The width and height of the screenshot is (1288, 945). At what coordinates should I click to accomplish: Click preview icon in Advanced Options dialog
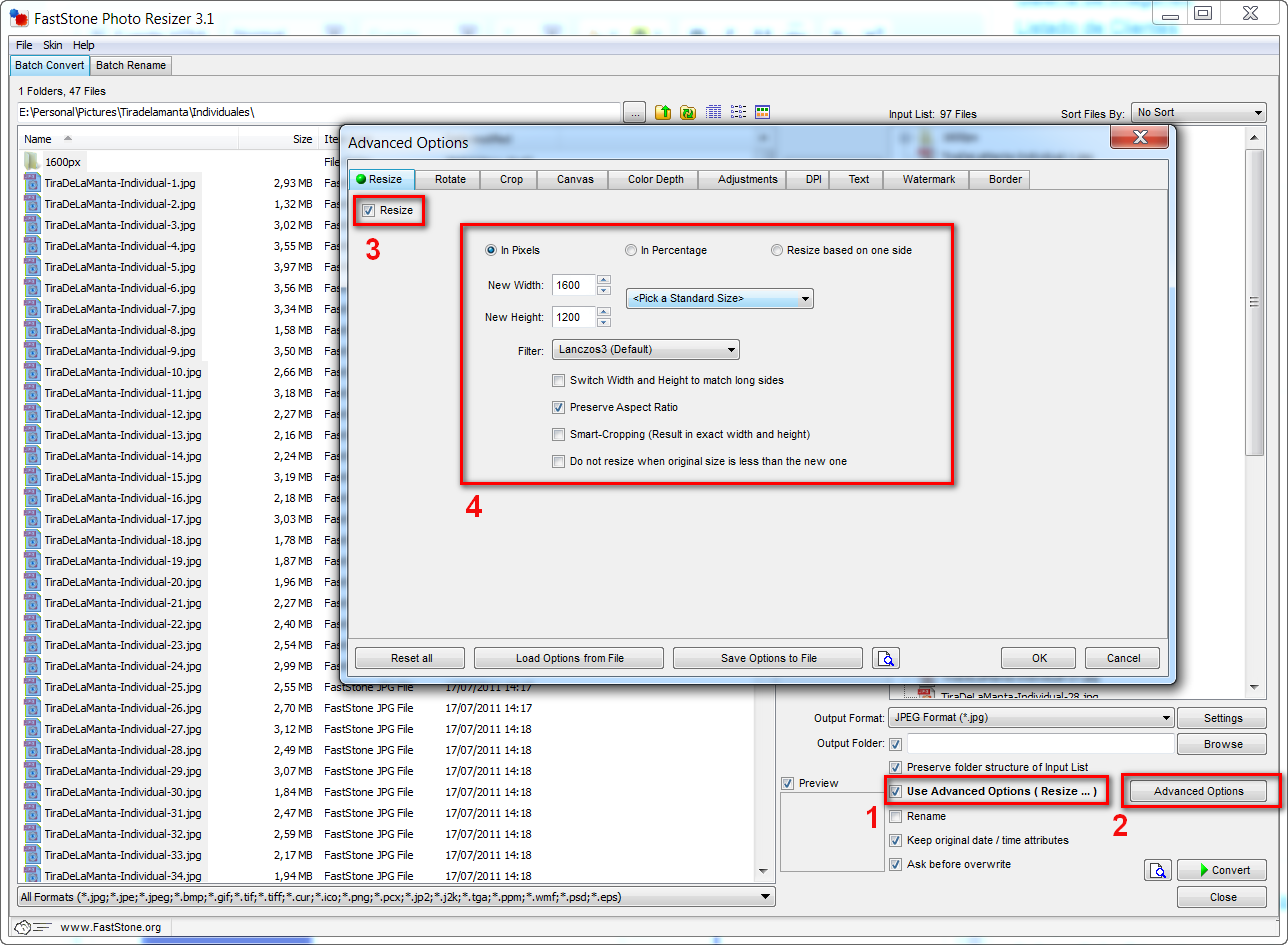pyautogui.click(x=886, y=658)
